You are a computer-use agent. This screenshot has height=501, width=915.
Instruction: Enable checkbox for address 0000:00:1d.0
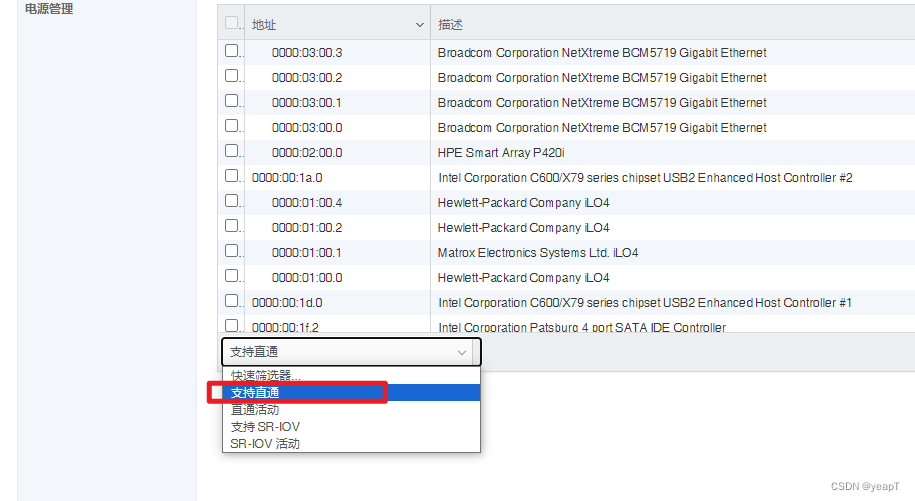point(231,301)
